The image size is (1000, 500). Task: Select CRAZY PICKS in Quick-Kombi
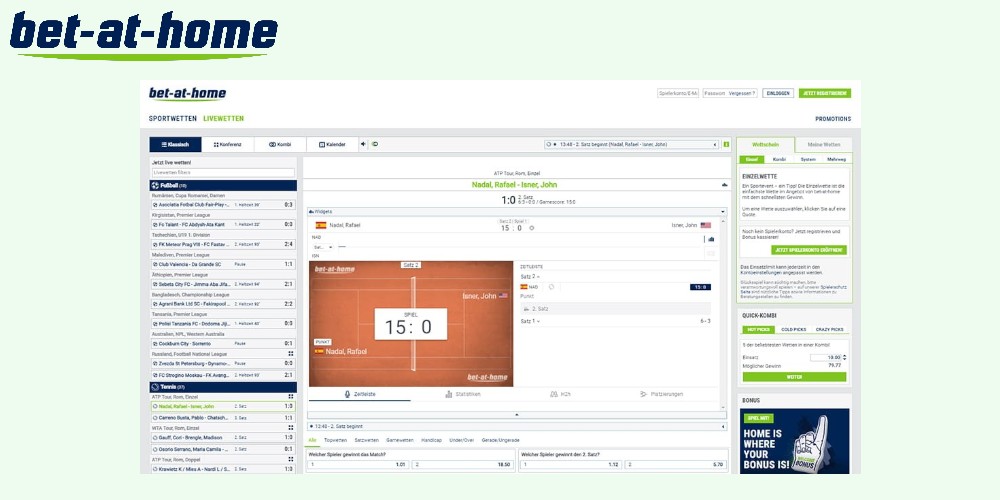click(x=829, y=330)
